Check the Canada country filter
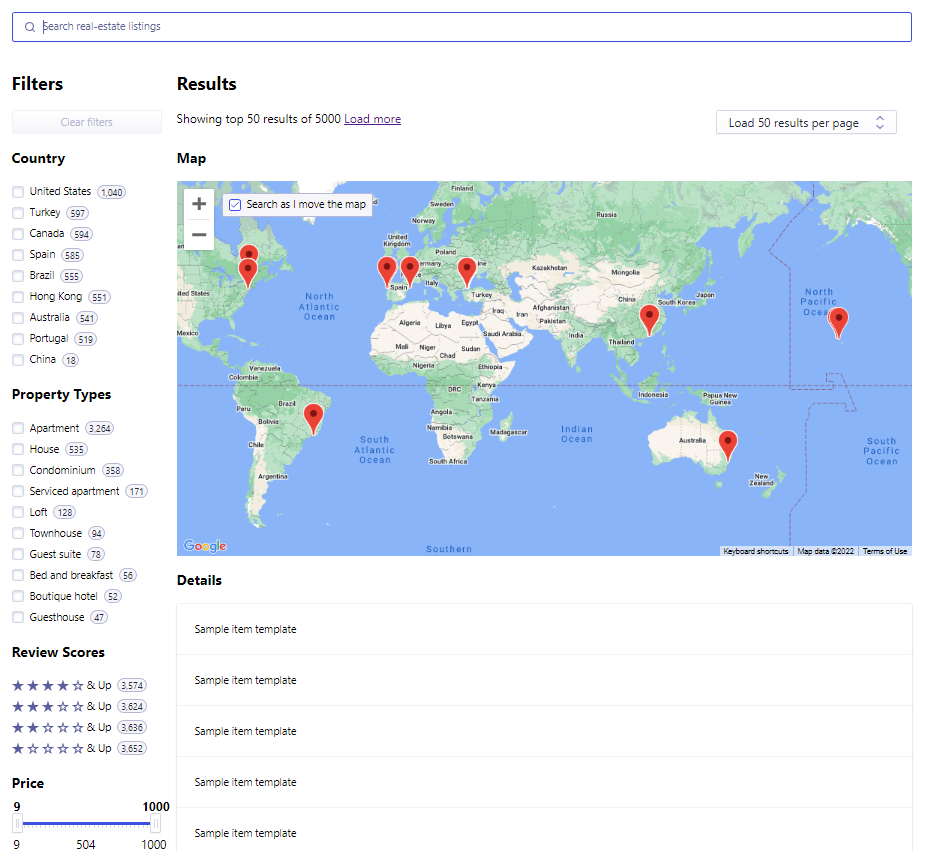The image size is (938, 851). 18,234
